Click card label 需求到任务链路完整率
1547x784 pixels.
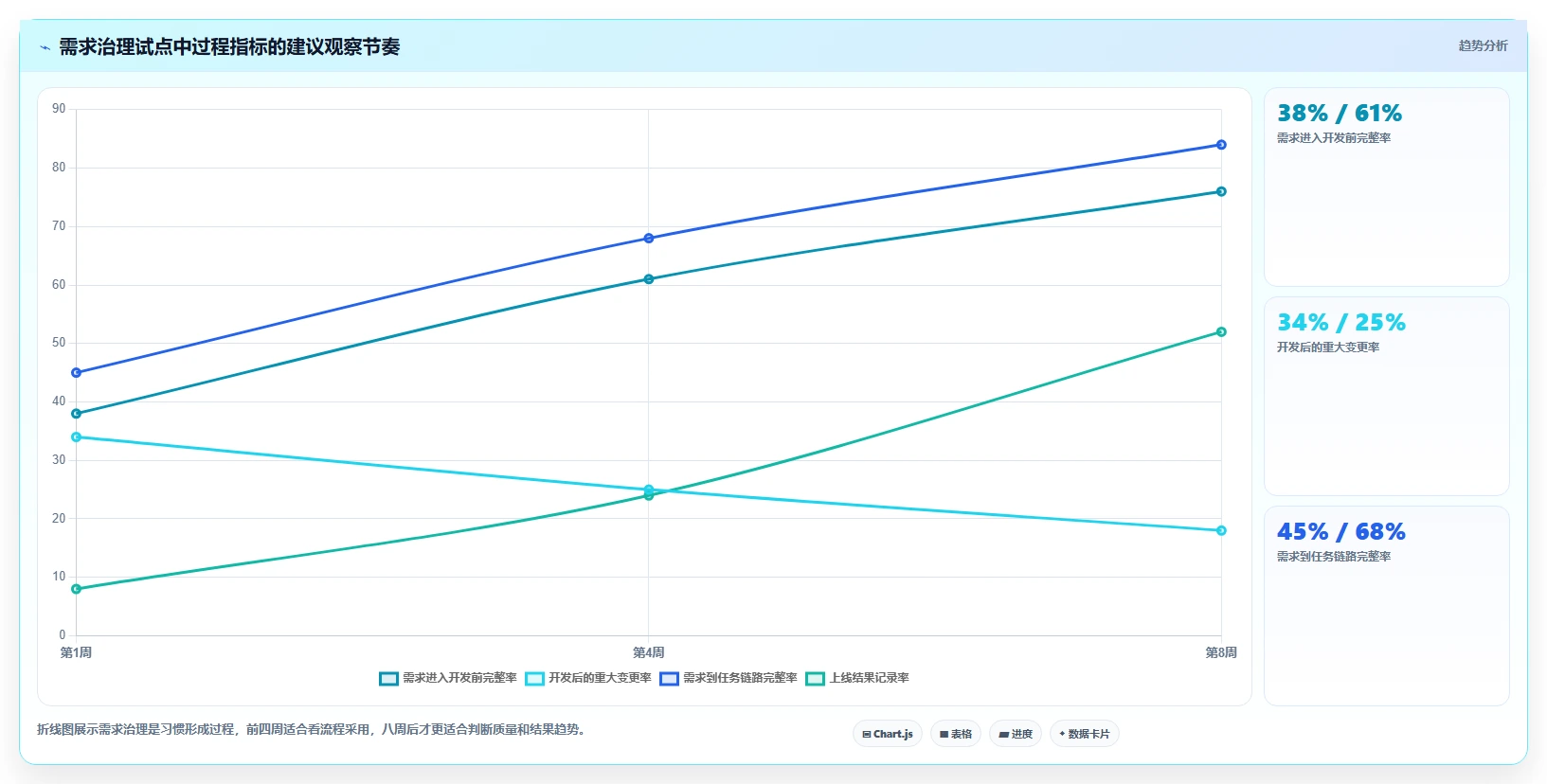(x=1334, y=557)
